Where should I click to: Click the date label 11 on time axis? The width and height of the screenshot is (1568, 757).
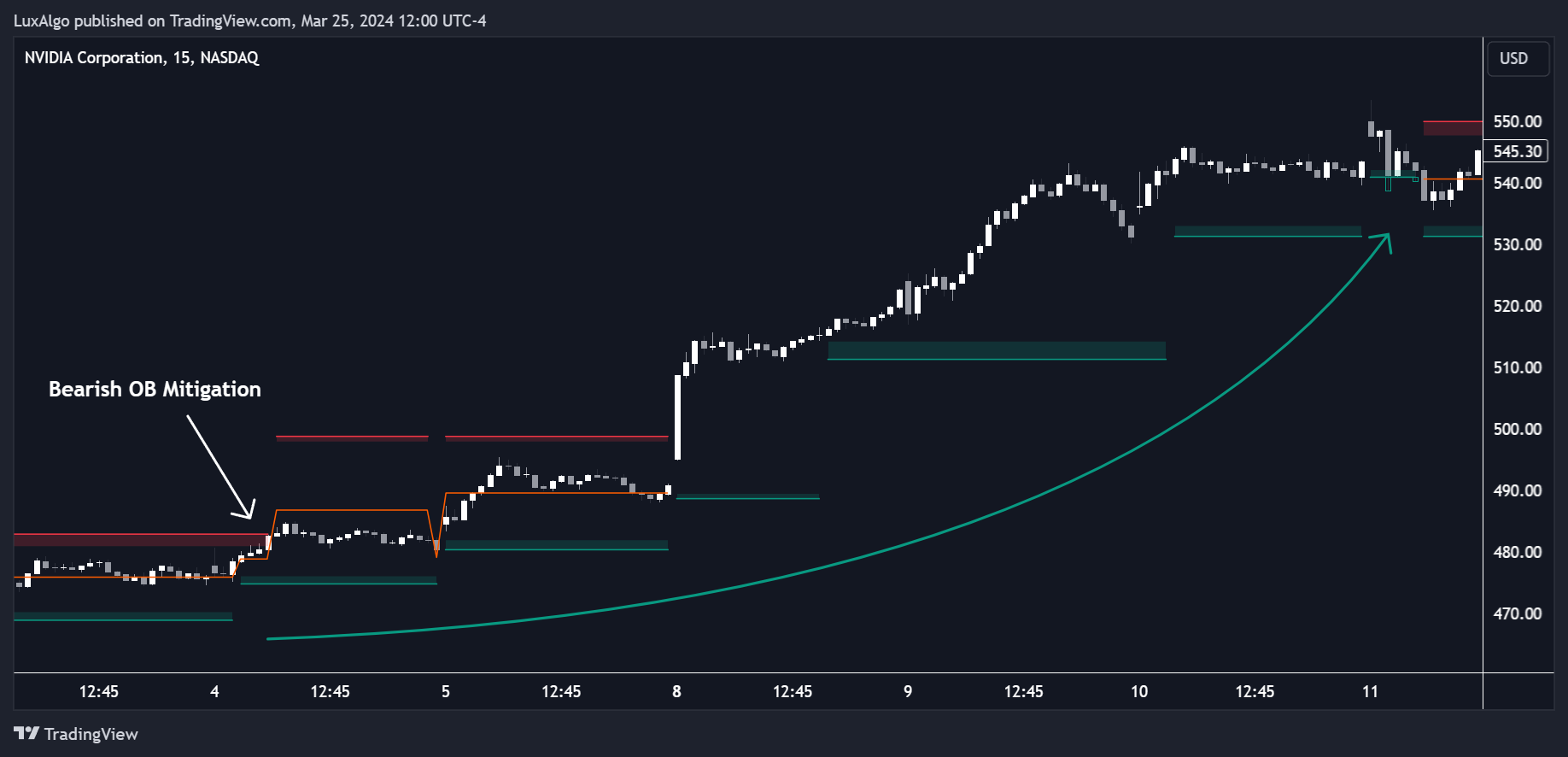(1370, 691)
